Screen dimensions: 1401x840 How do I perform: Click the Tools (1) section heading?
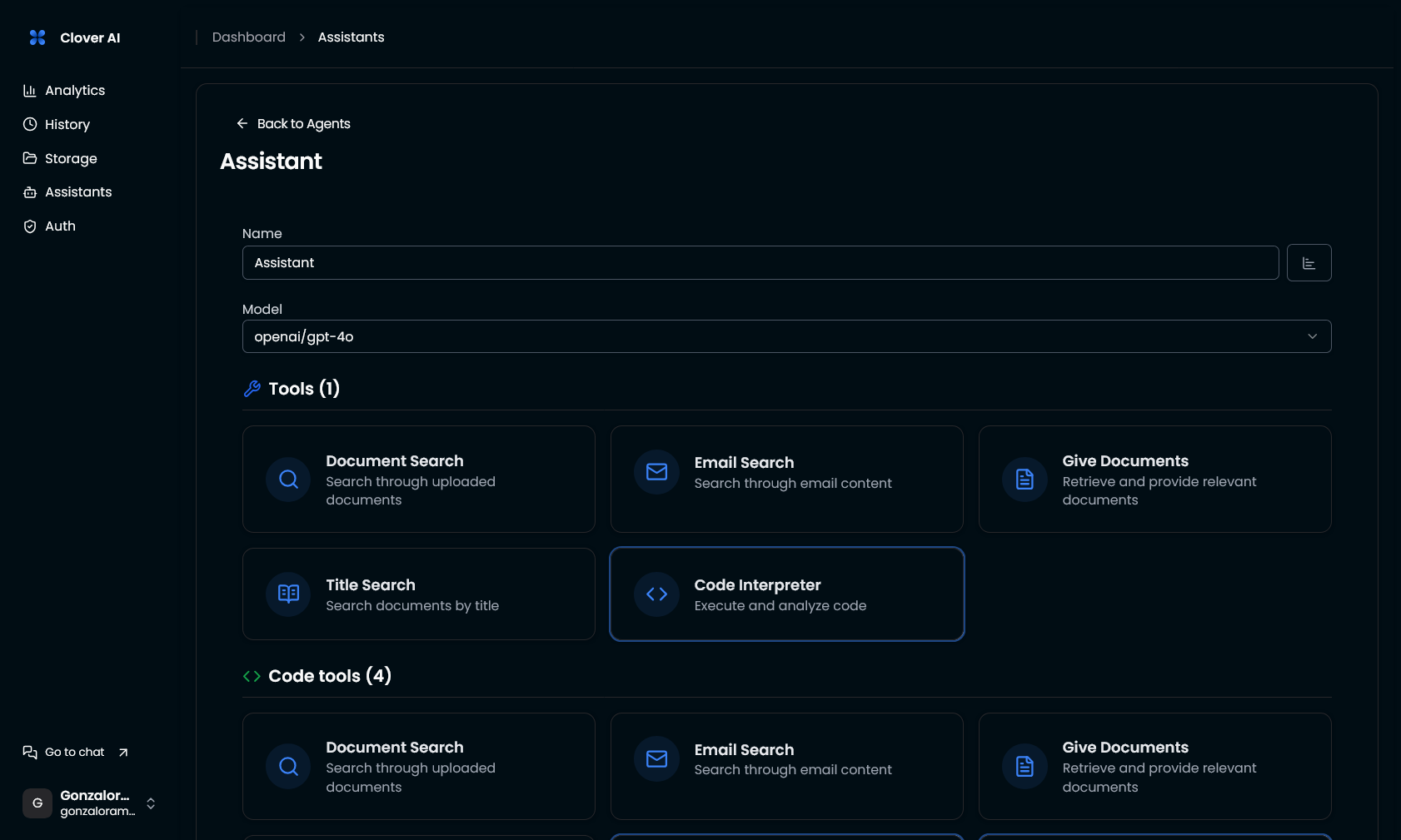pyautogui.click(x=304, y=389)
